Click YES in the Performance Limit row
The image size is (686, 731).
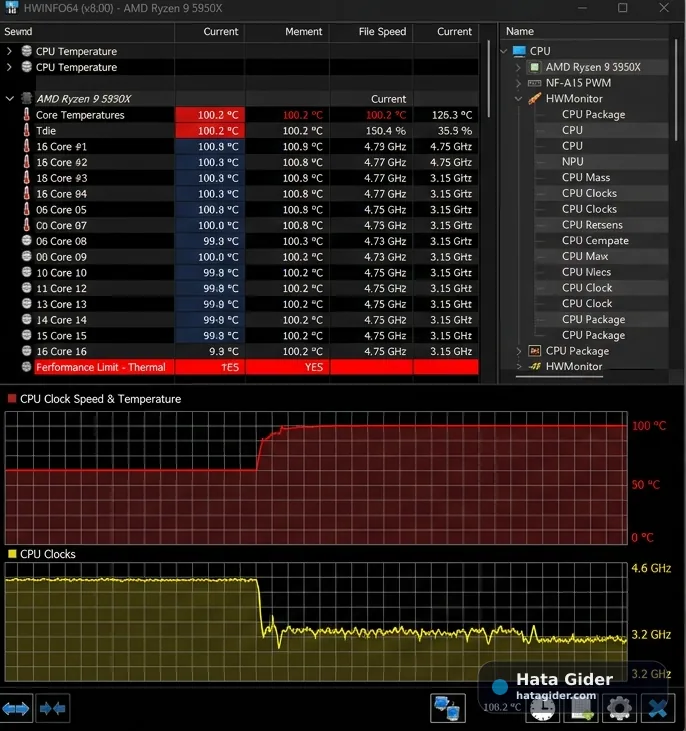(x=313, y=367)
